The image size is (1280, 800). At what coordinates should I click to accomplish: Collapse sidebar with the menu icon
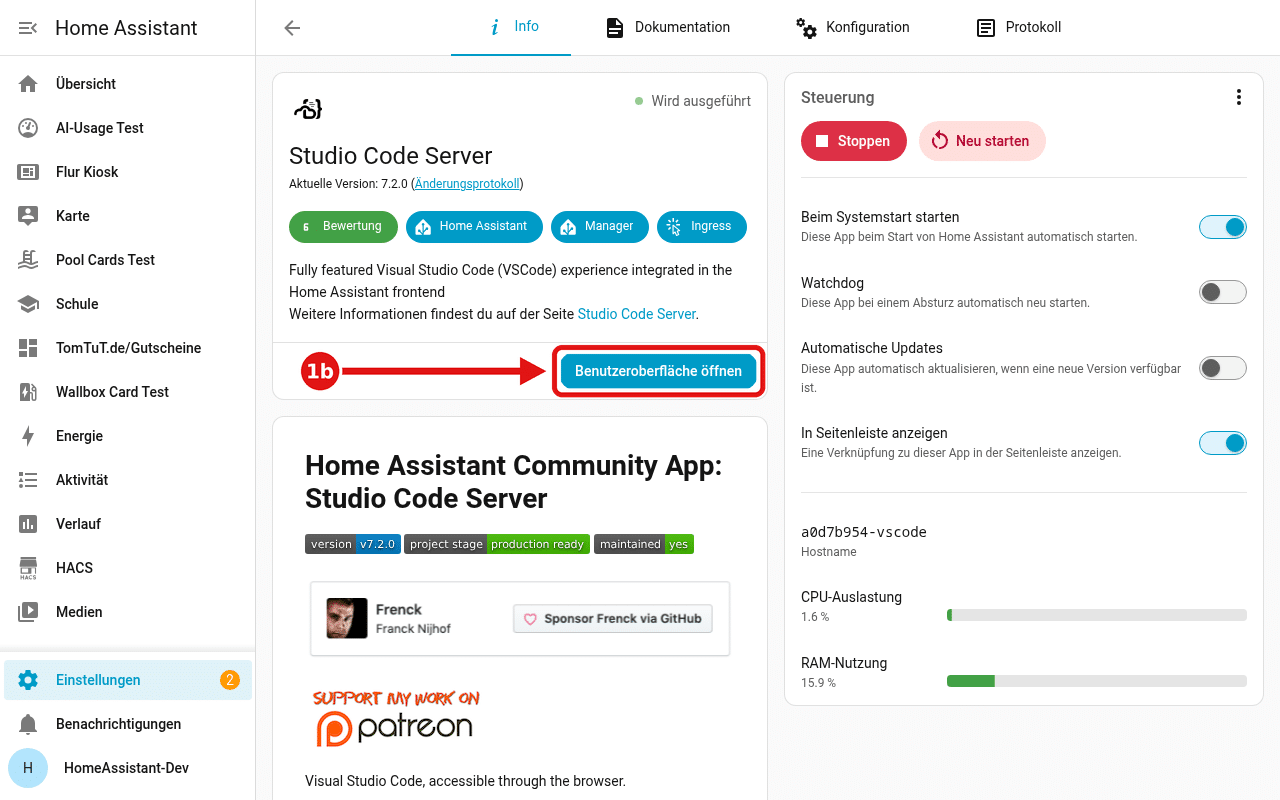[x=28, y=28]
